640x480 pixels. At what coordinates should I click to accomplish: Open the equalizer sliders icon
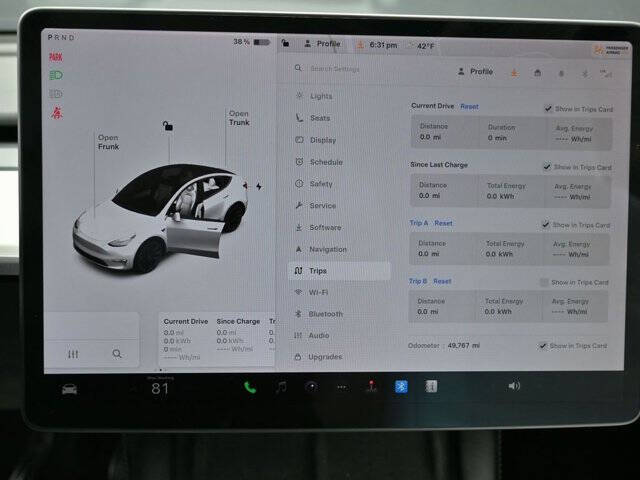click(73, 354)
